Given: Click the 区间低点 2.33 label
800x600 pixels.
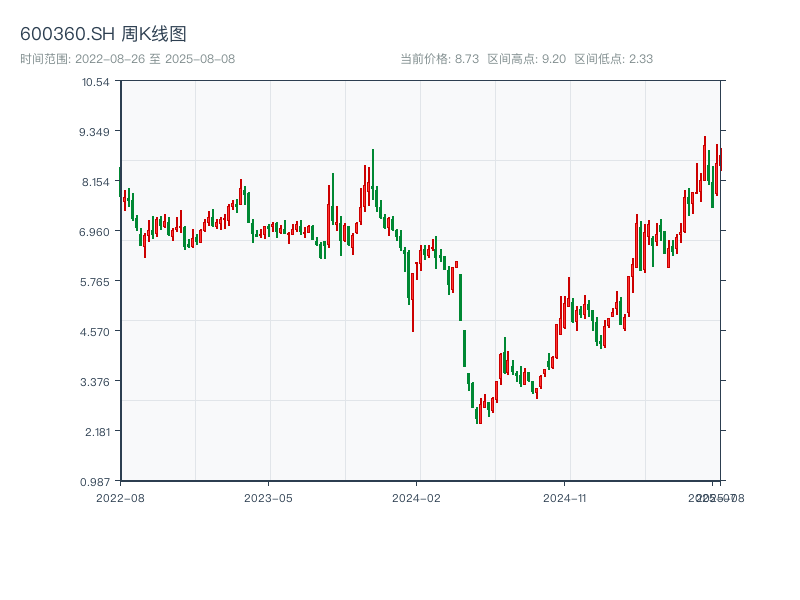Looking at the screenshot, I should (613, 59).
